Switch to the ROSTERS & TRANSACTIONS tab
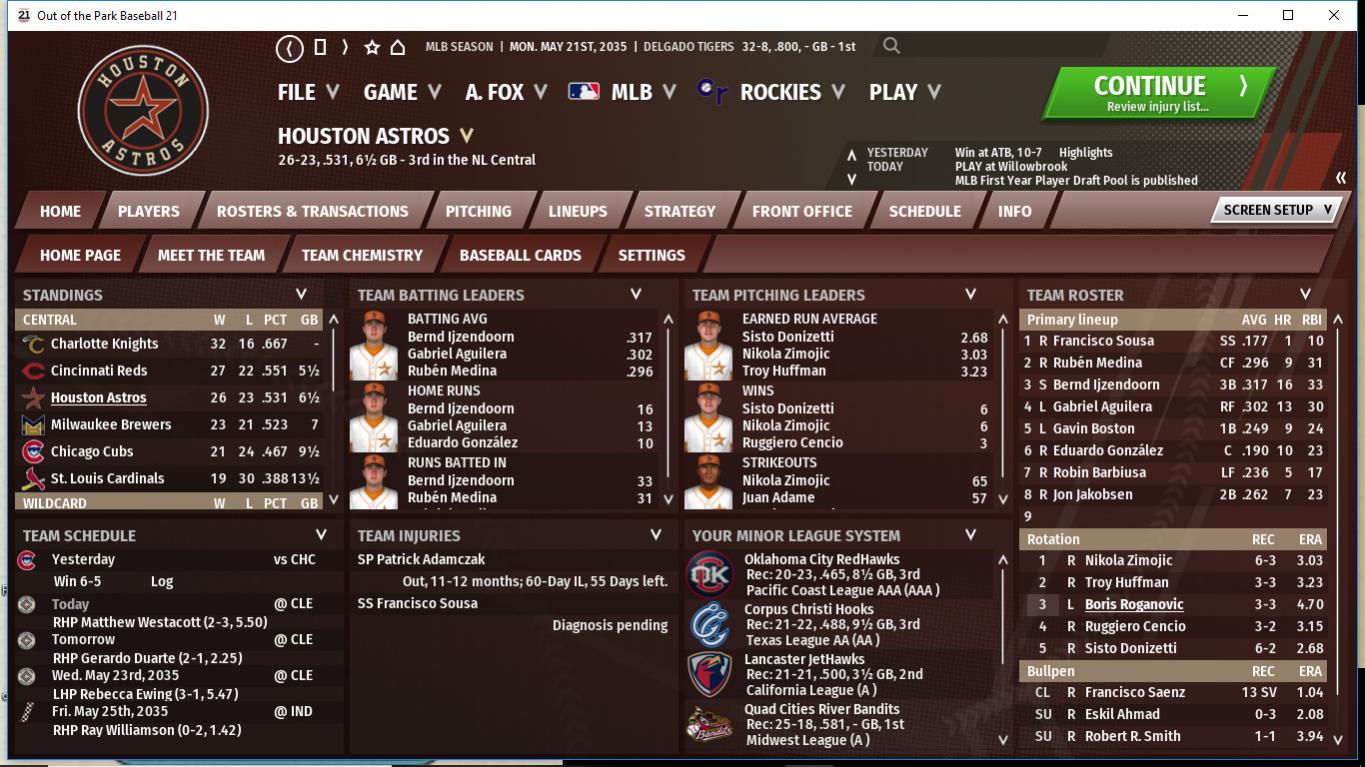 pos(313,211)
